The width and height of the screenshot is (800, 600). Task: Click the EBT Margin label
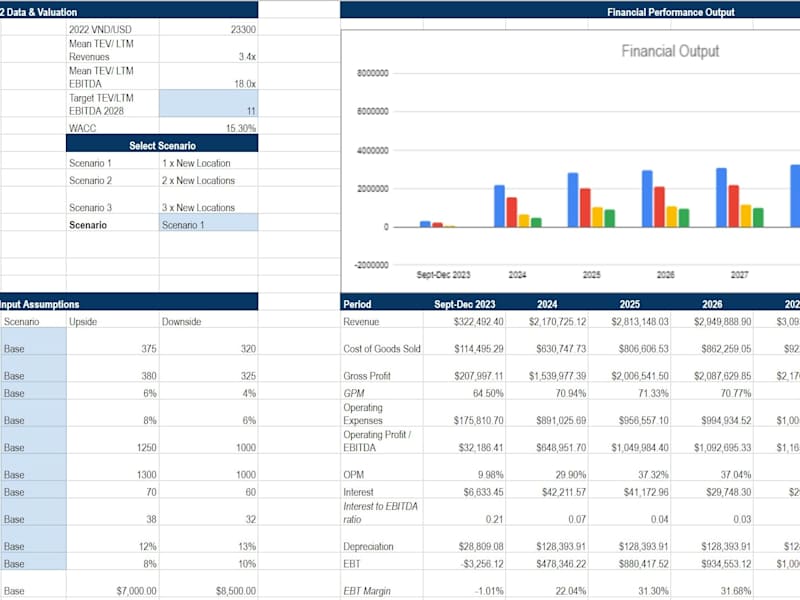pyautogui.click(x=366, y=591)
